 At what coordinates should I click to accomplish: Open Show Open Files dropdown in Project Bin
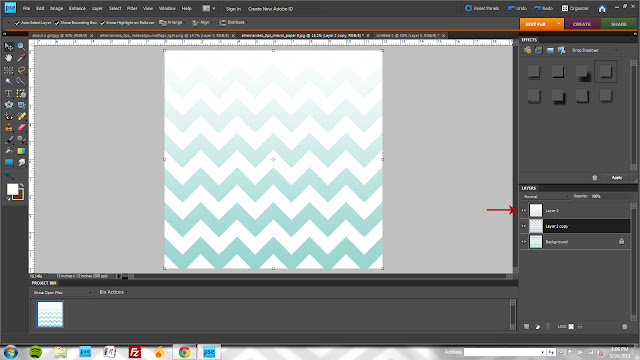[62, 293]
